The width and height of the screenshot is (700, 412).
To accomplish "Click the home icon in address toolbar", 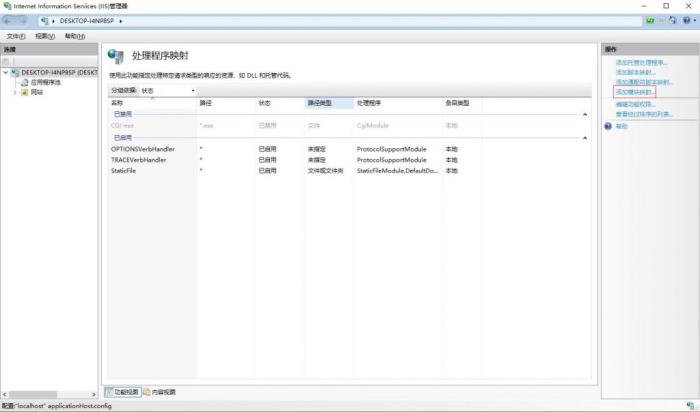I will pyautogui.click(x=673, y=21).
